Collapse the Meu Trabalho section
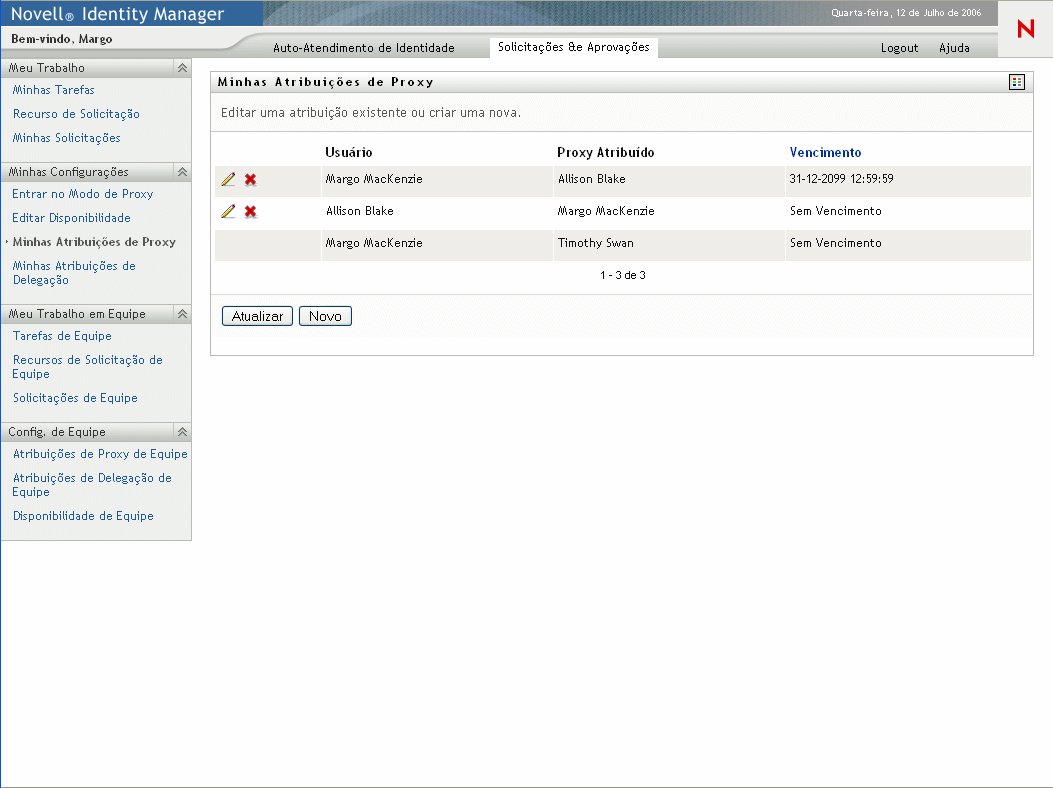1053x788 pixels. point(182,68)
